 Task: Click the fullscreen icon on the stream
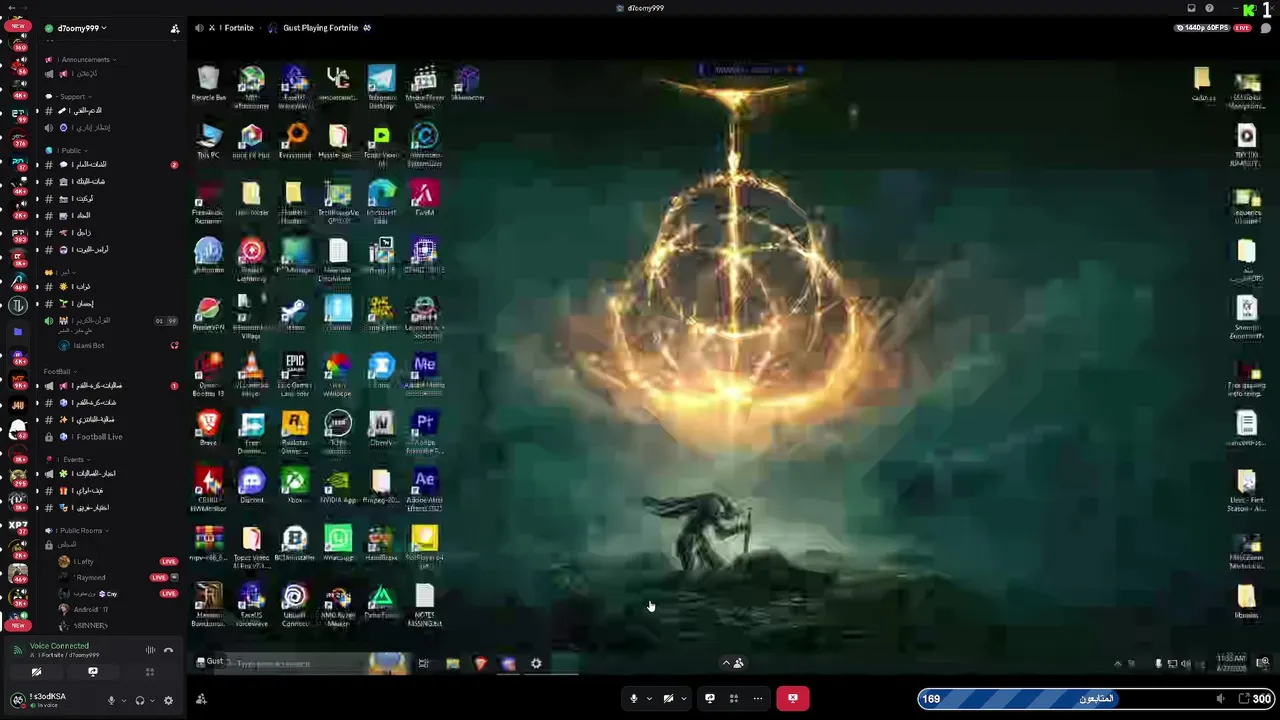point(1243,698)
